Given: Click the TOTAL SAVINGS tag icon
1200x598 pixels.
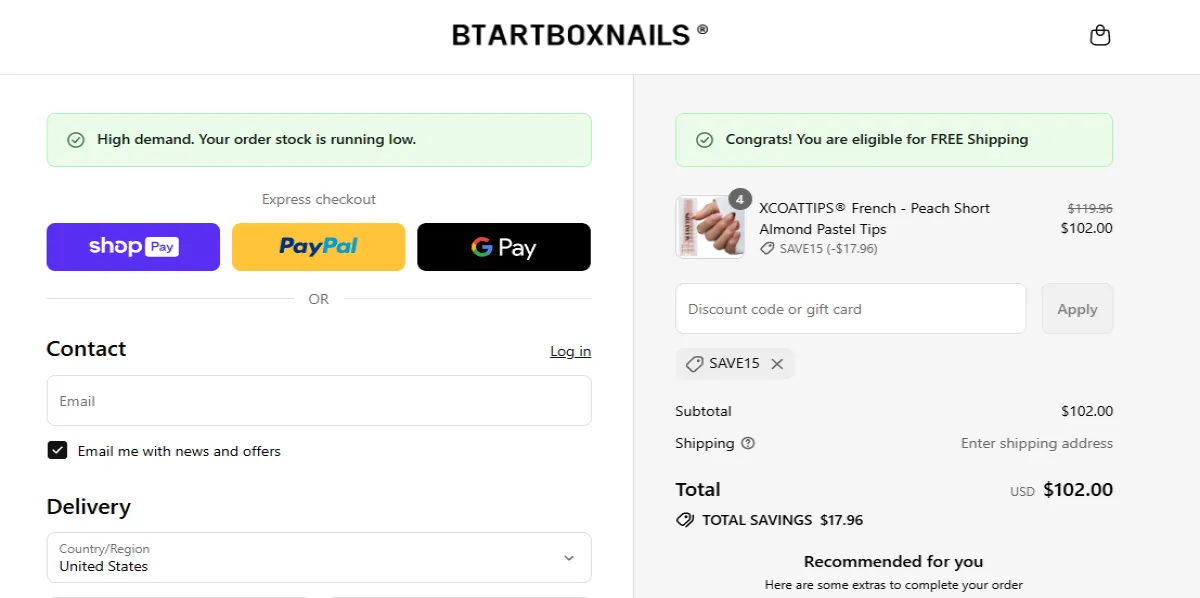Looking at the screenshot, I should pos(685,519).
